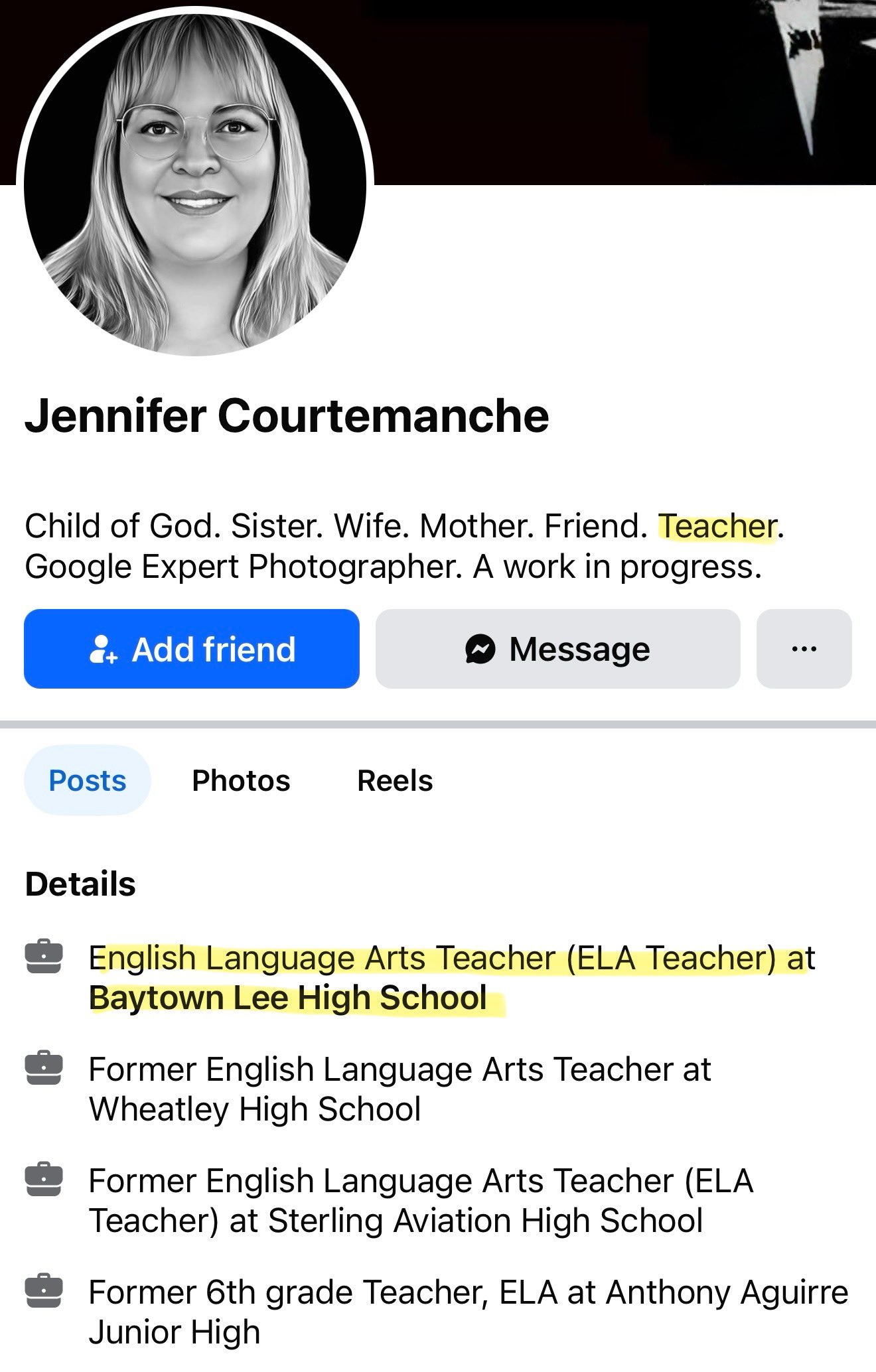Screen dimensions: 876x1372
Task: Tap the Jennifer Courtemanche profile name
Action: pyautogui.click(x=287, y=416)
